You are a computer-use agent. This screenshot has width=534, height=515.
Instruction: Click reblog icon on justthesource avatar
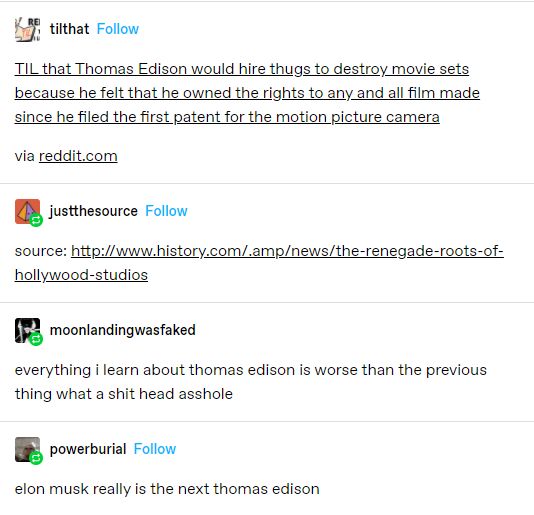tap(36, 220)
